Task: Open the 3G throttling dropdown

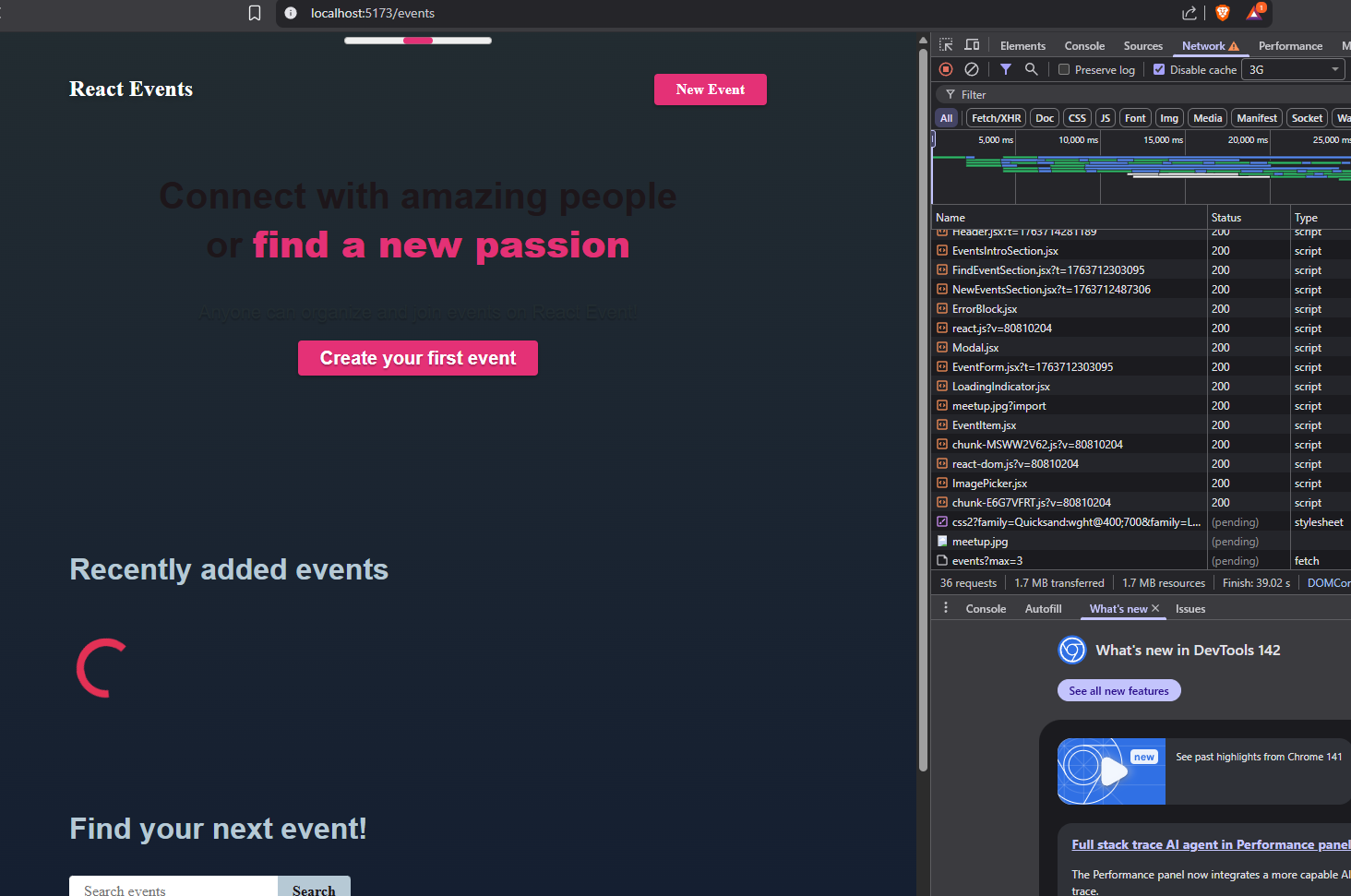Action: click(x=1295, y=70)
